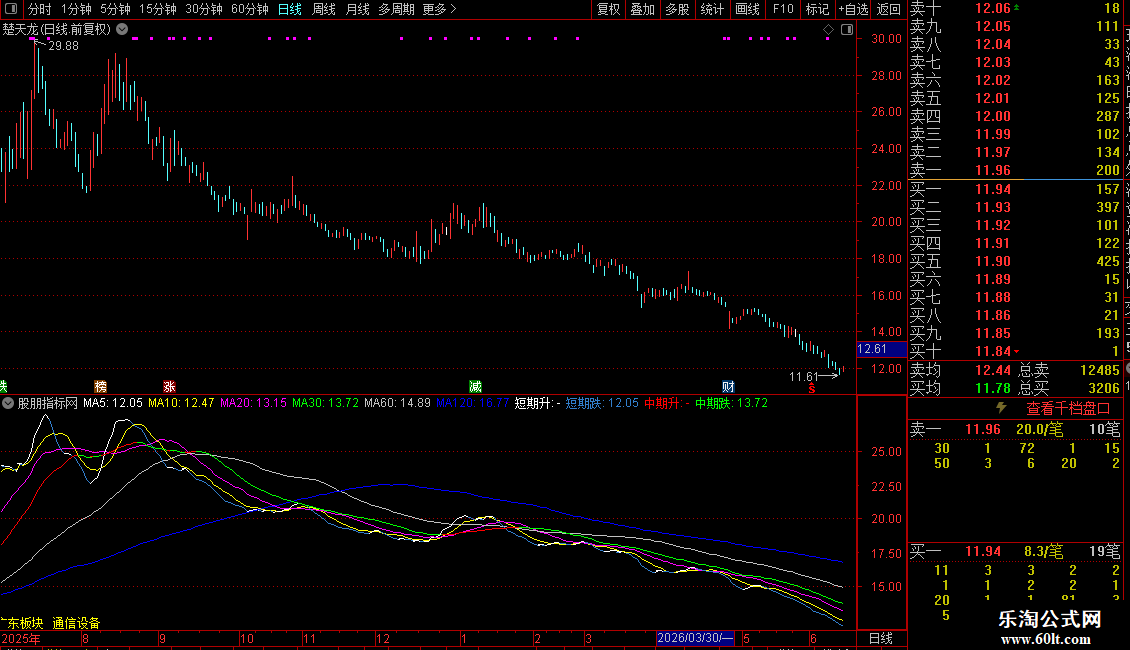
Task: Toggle the right side panel icon
Action: 847,30
